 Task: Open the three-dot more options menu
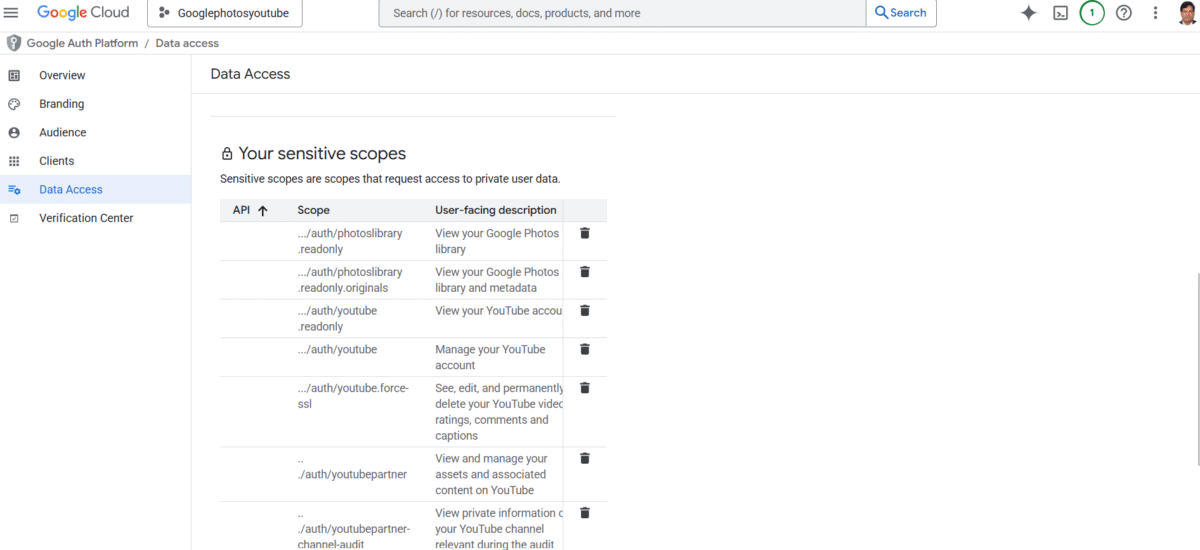pos(1156,13)
